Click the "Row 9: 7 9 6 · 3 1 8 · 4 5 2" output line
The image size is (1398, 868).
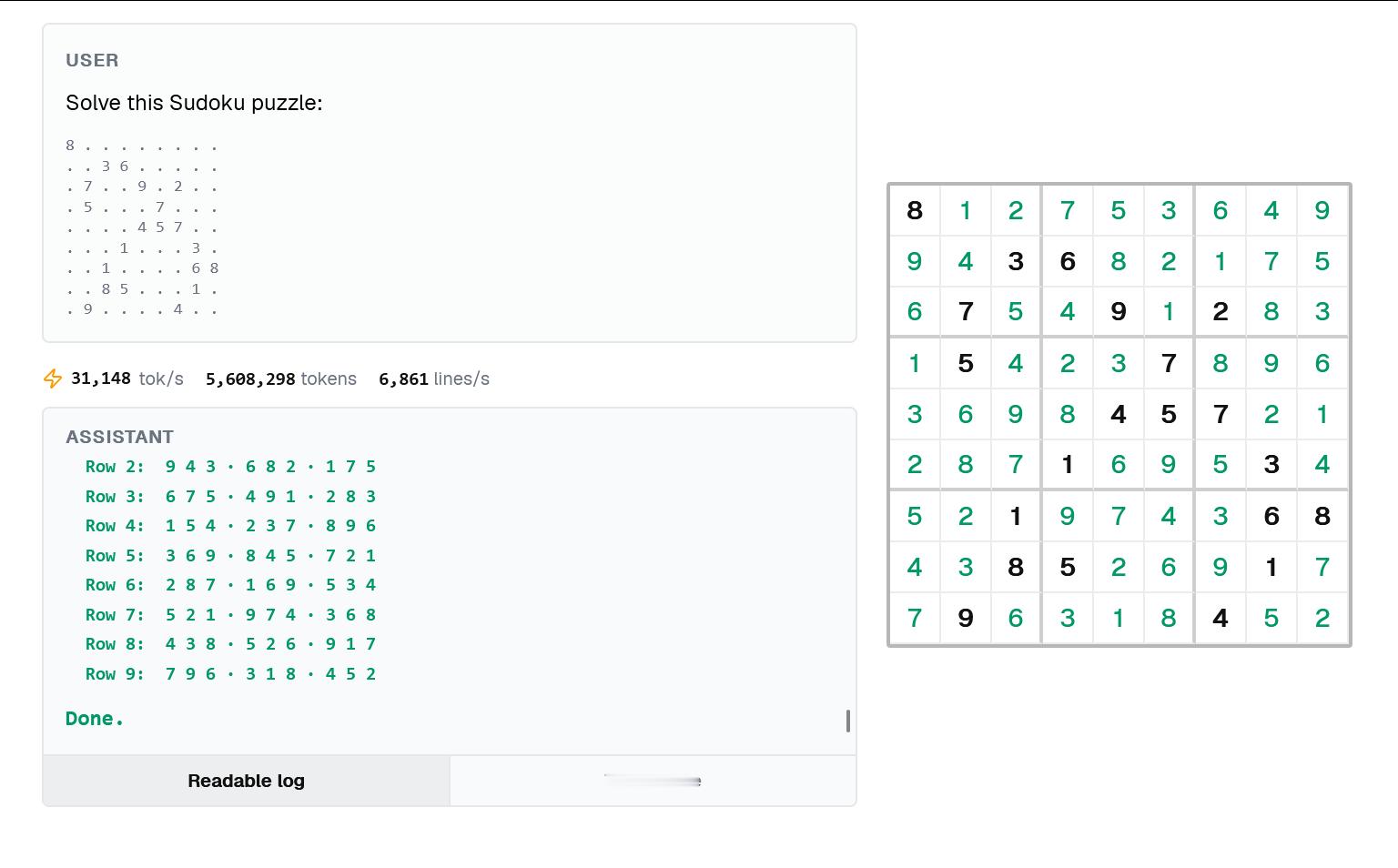pyautogui.click(x=230, y=673)
